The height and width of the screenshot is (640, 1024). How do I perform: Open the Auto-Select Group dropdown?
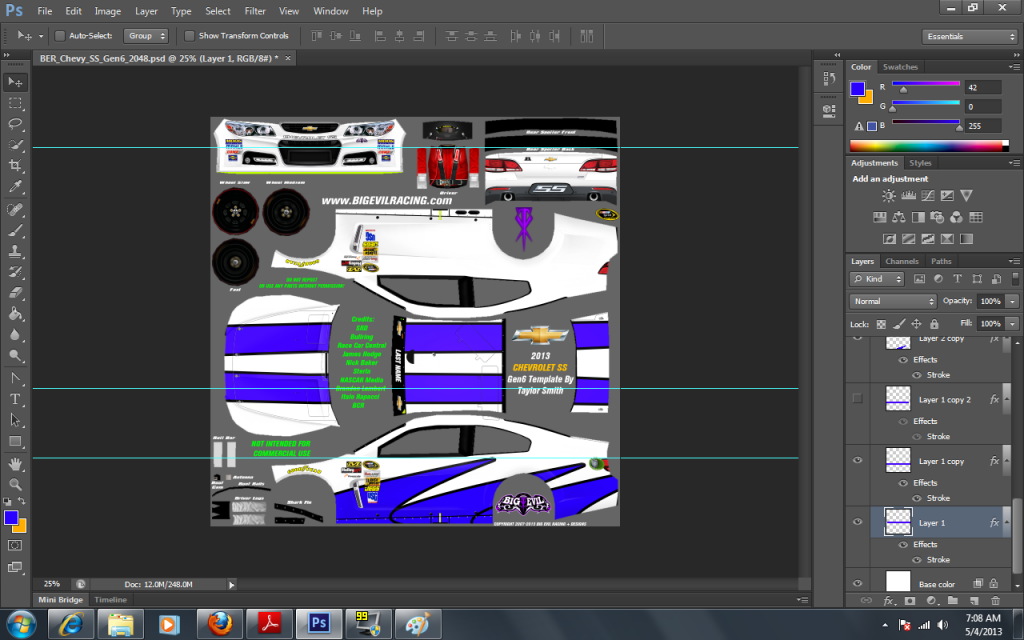[x=146, y=36]
